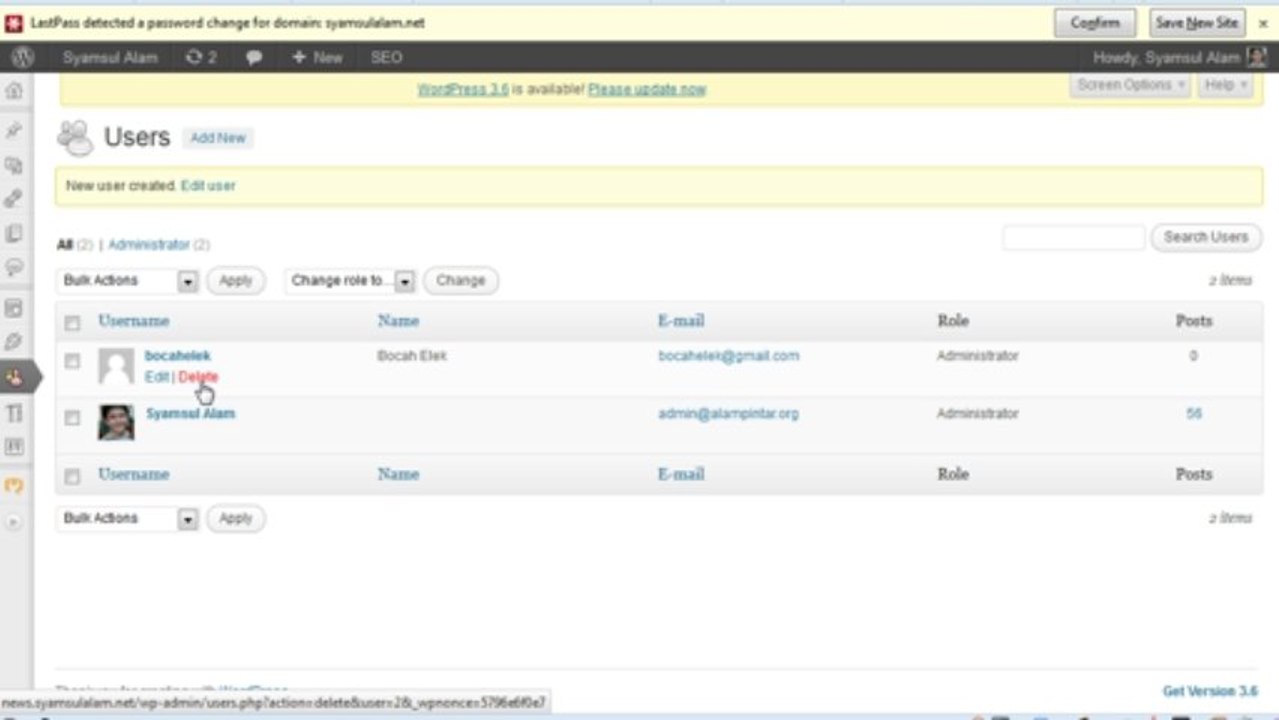Open the Media icon in sidebar
The image size is (1279, 720).
point(14,165)
